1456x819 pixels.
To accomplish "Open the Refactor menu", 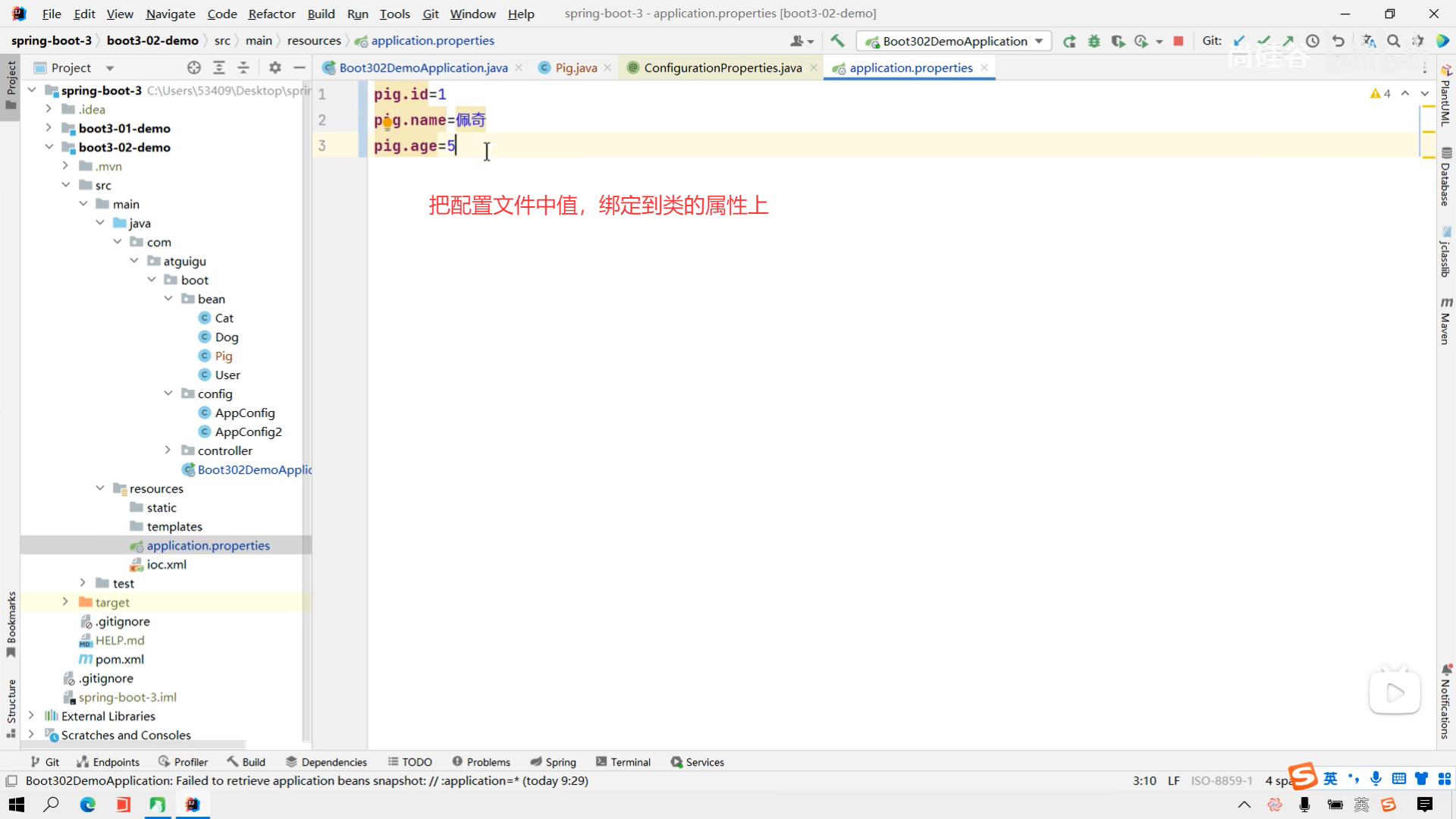I will point(271,14).
